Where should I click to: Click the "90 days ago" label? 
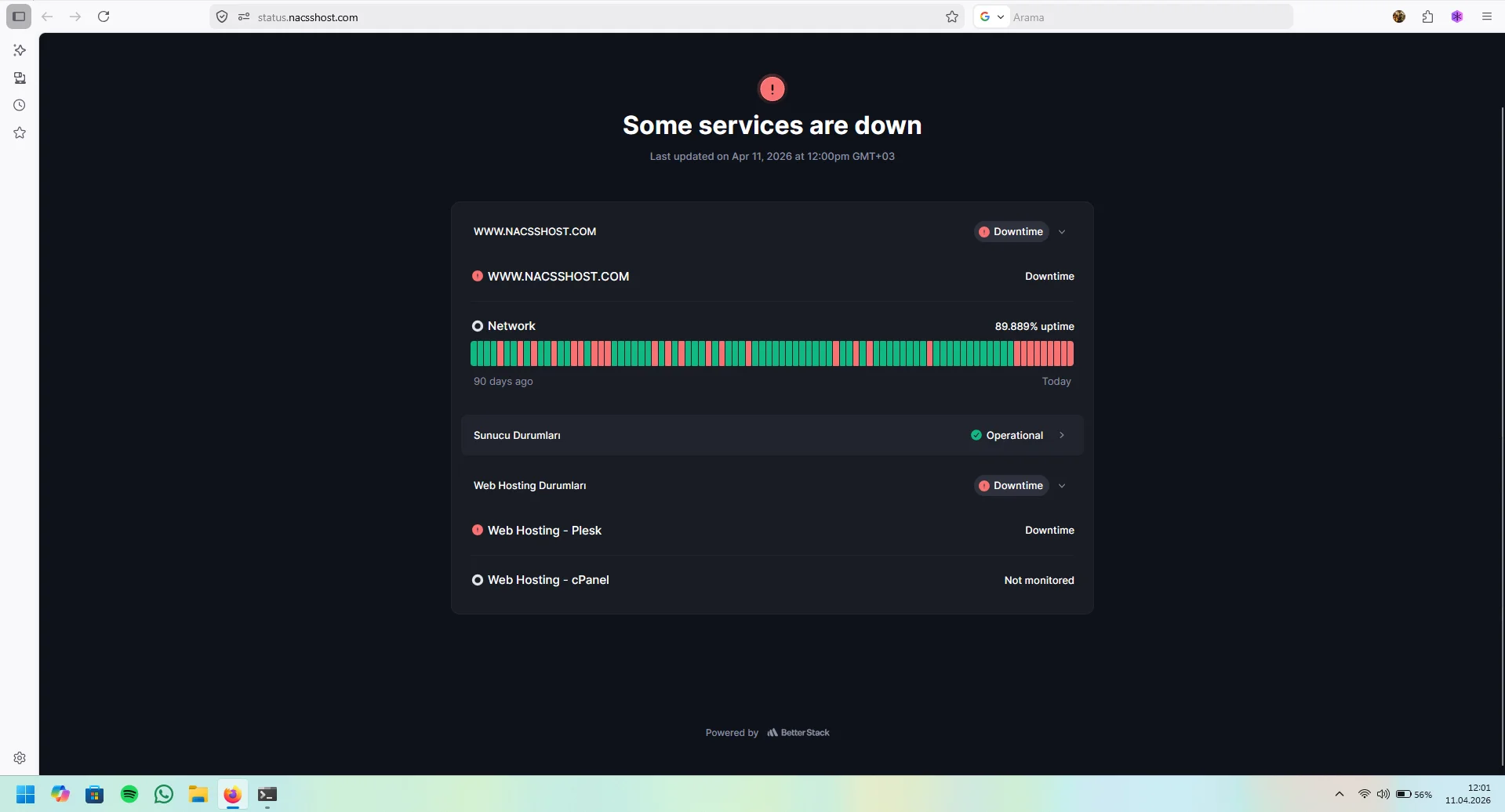click(x=503, y=381)
